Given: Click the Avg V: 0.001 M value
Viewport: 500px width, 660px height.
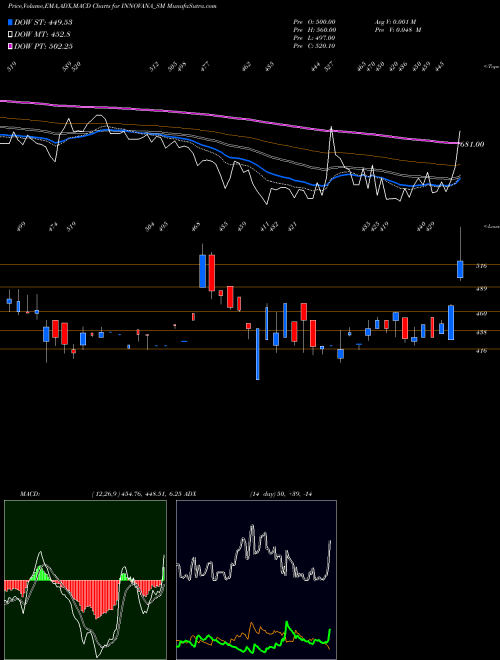Looking at the screenshot, I should pos(395,22).
